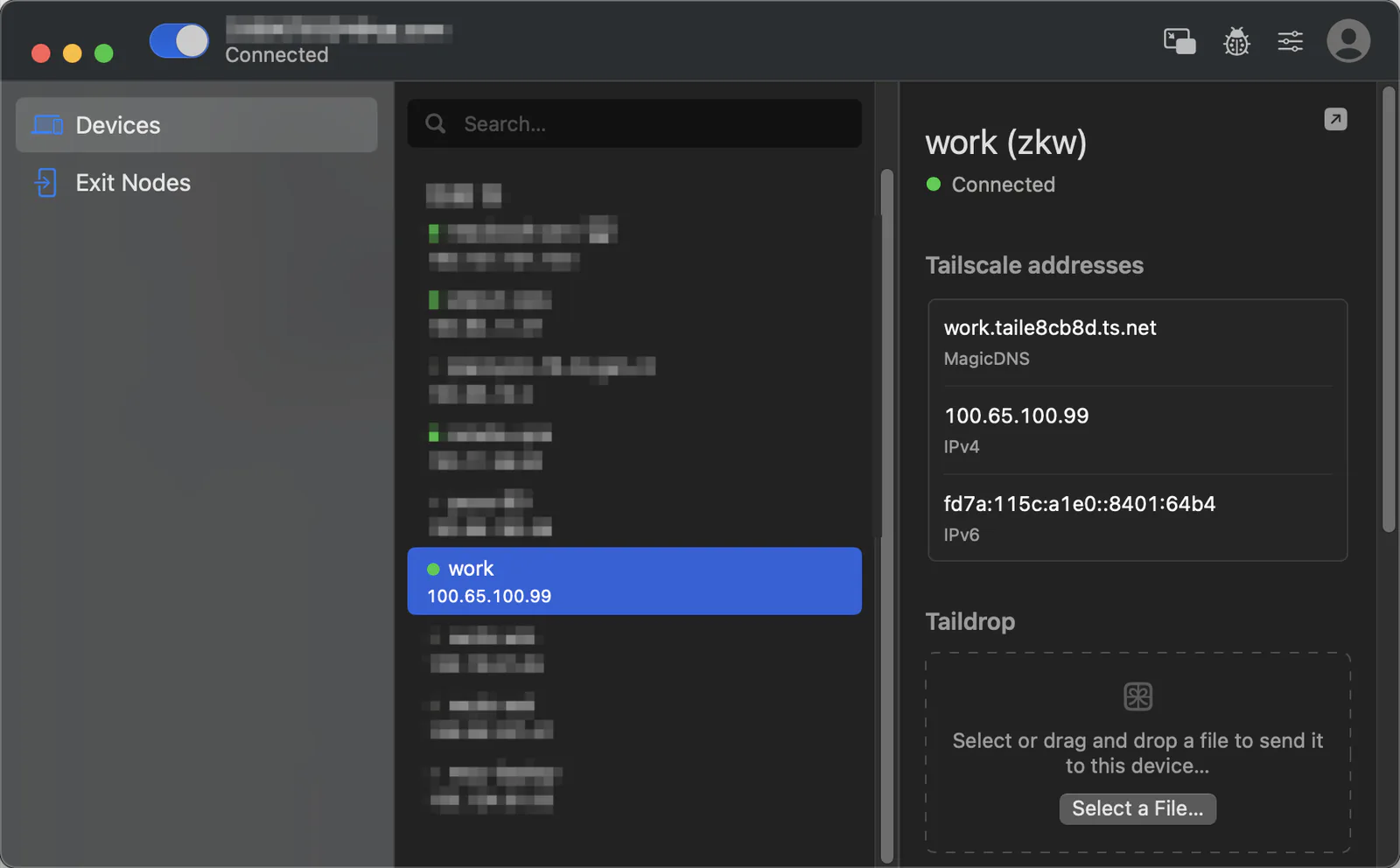Screen dimensions: 1400x868
Task: Switch to Exit Nodes in the sidebar
Action: tap(197, 183)
